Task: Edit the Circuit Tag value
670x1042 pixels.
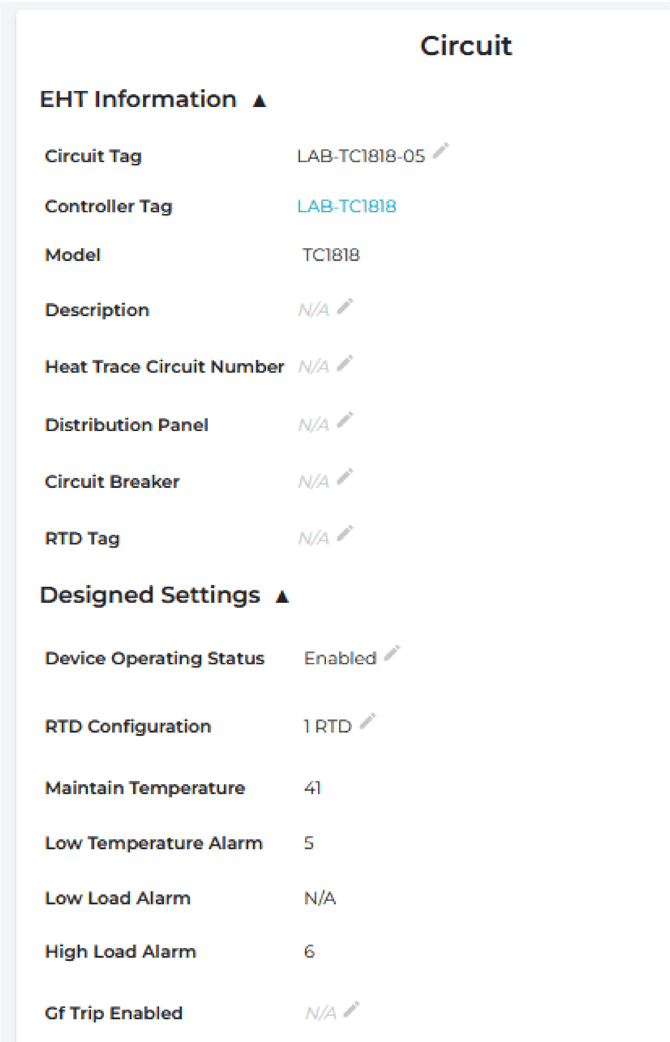Action: pyautogui.click(x=441, y=152)
